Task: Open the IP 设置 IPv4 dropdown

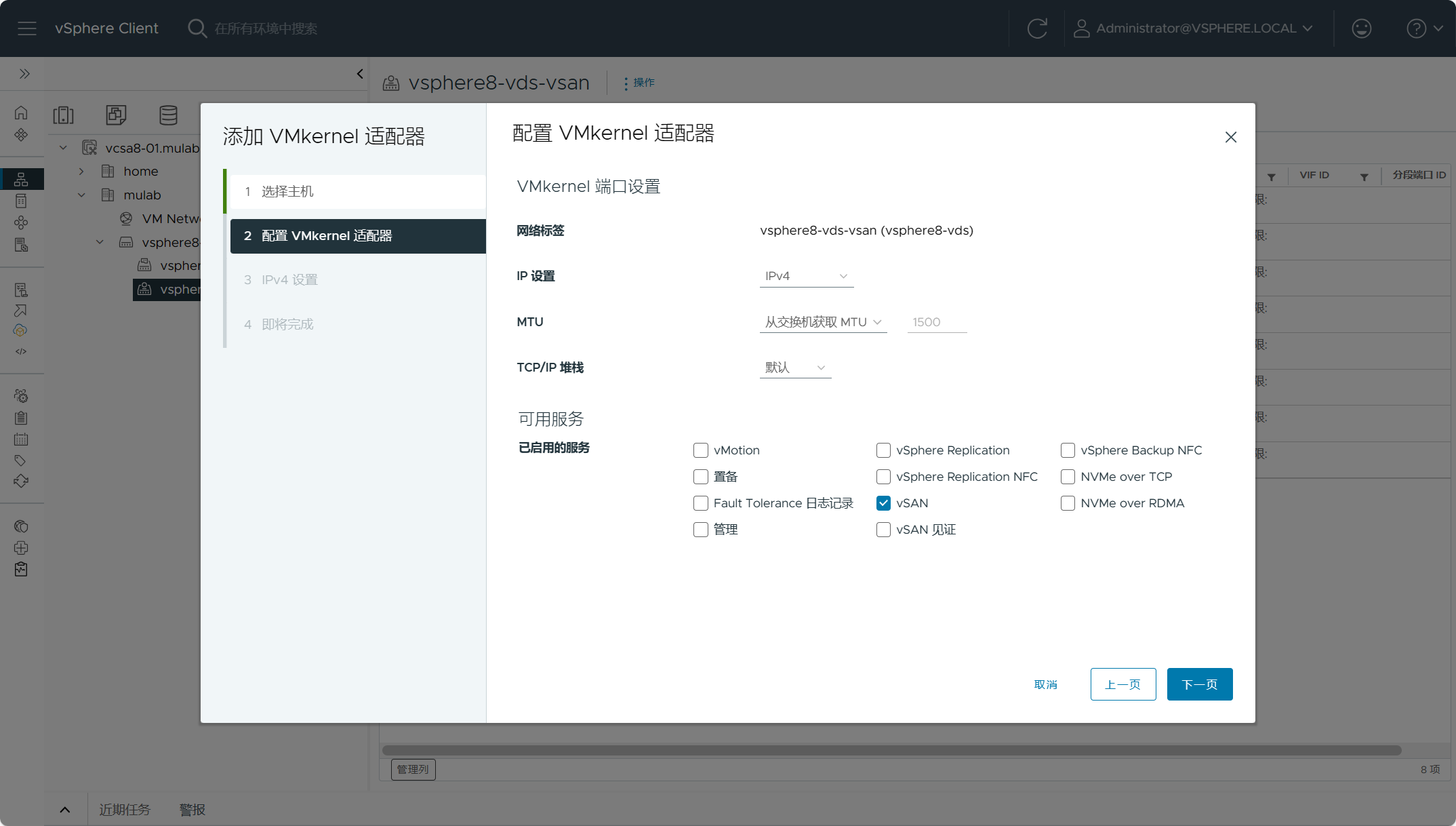Action: tap(807, 276)
